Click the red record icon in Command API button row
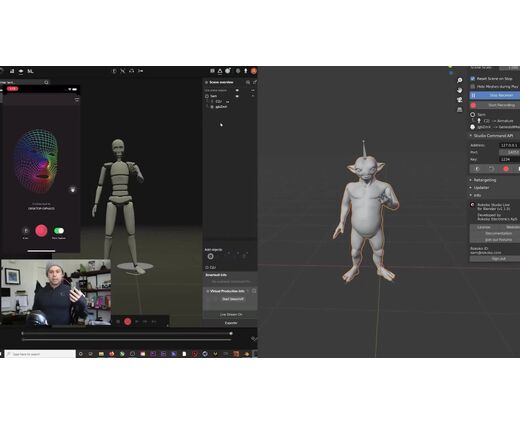This screenshot has height=425, width=520. click(506, 169)
